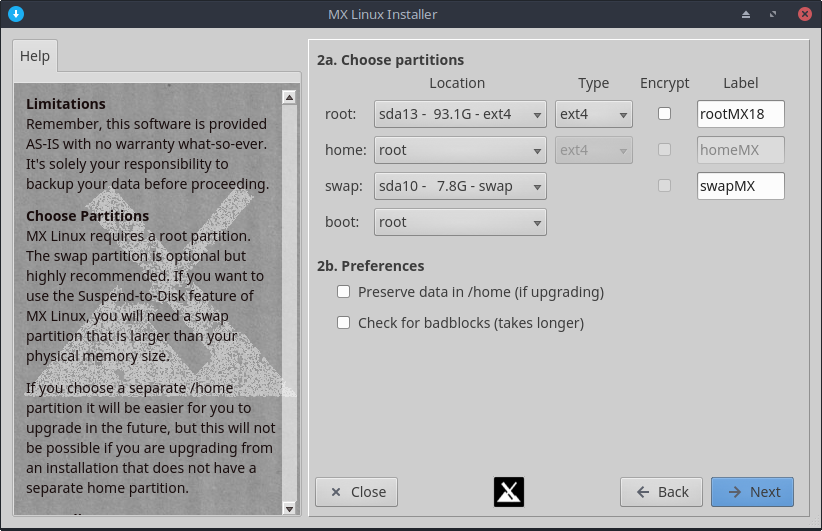822x531 pixels.
Task: Click the swap partition encrypt checkbox
Action: click(664, 186)
